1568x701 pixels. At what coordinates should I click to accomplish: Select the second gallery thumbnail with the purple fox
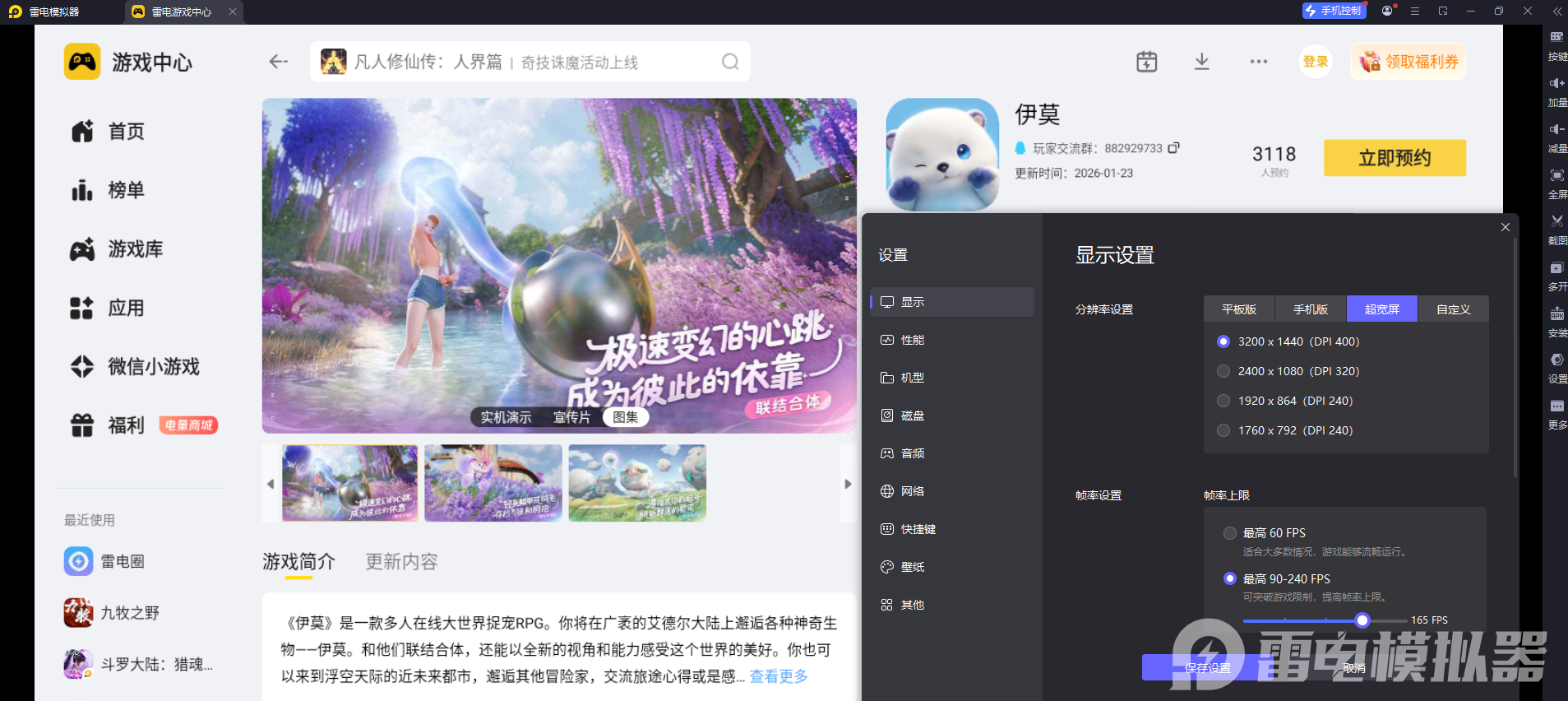493,483
